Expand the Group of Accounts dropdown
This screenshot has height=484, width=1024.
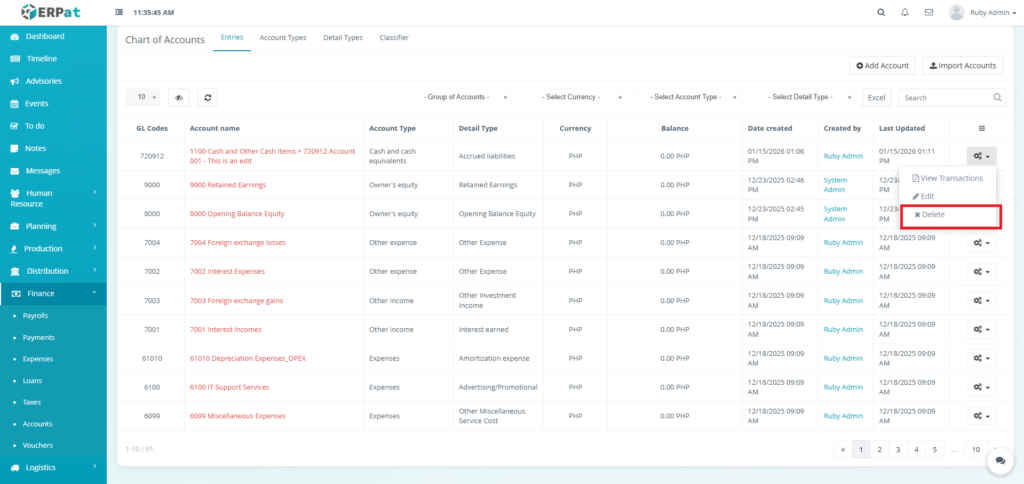pyautogui.click(x=461, y=97)
